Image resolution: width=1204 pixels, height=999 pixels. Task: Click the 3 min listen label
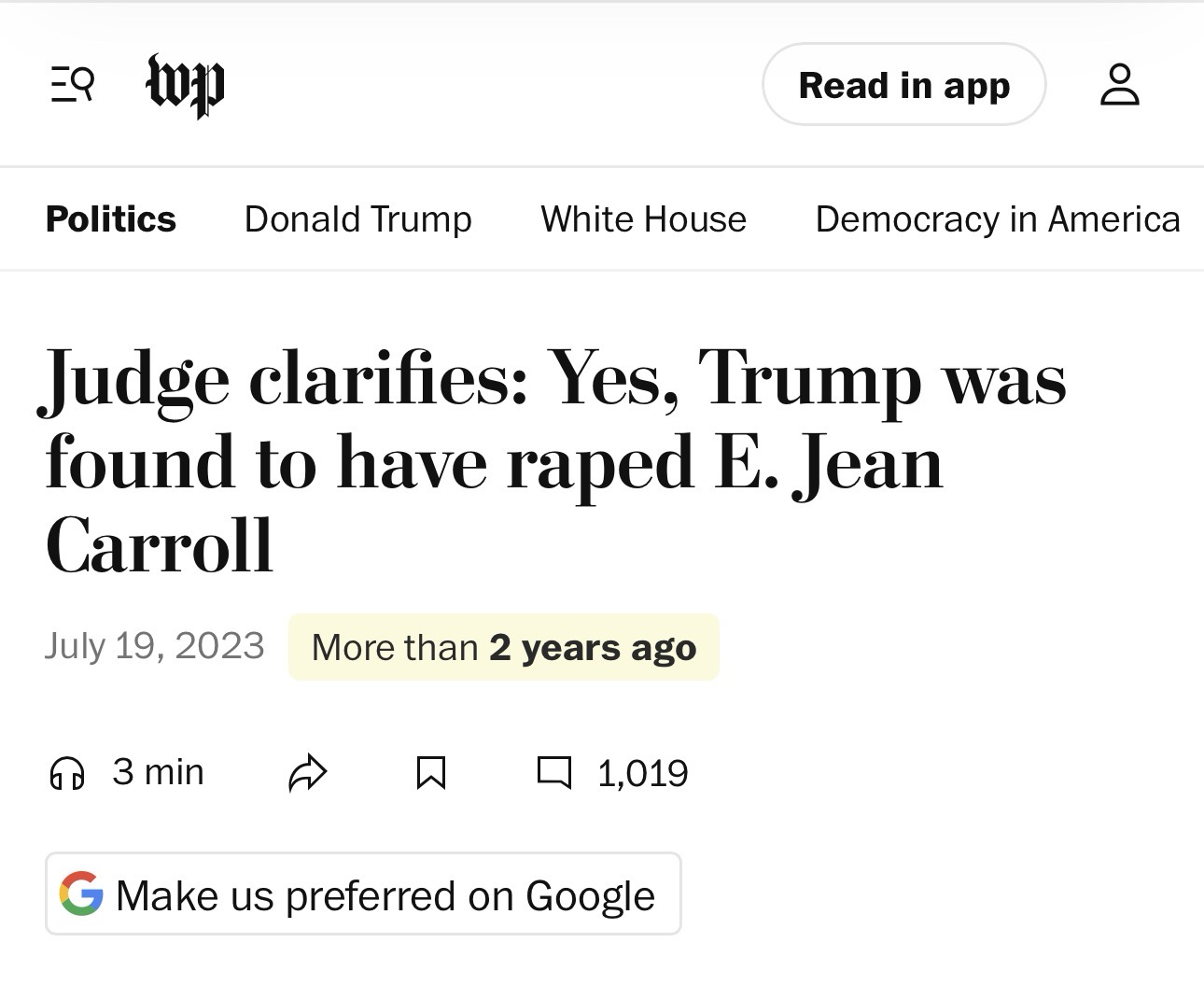point(158,772)
